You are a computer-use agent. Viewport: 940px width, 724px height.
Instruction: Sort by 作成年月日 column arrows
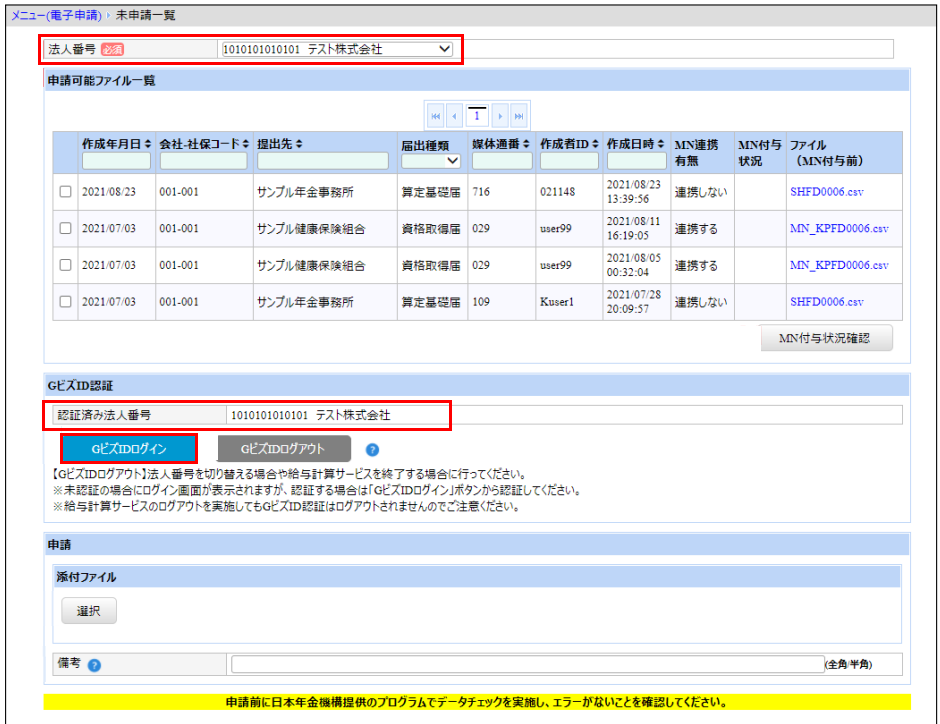point(147,144)
